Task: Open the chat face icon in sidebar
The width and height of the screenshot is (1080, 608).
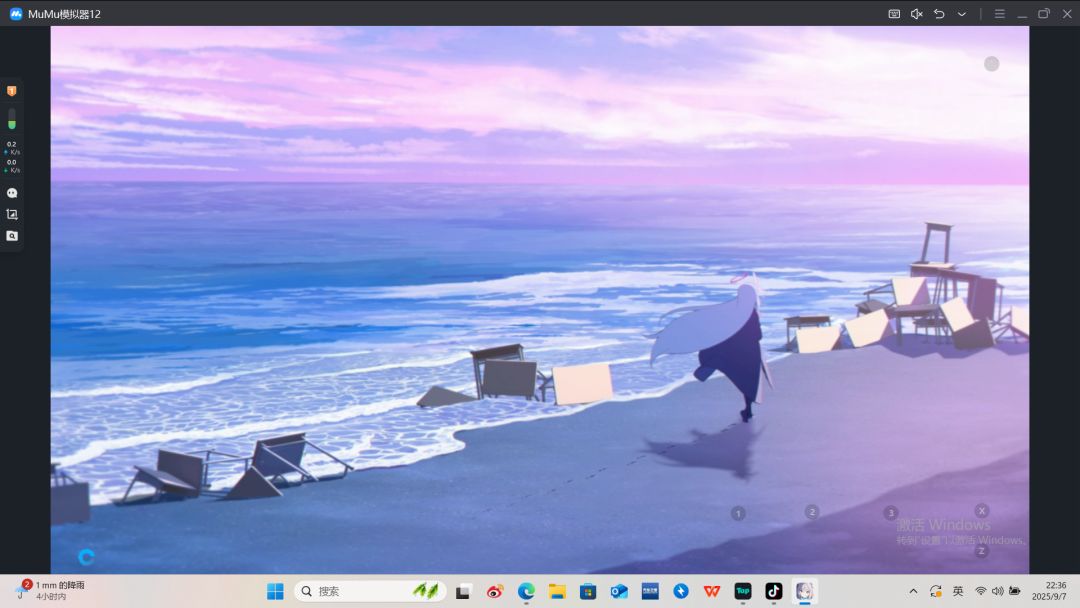Action: click(12, 193)
